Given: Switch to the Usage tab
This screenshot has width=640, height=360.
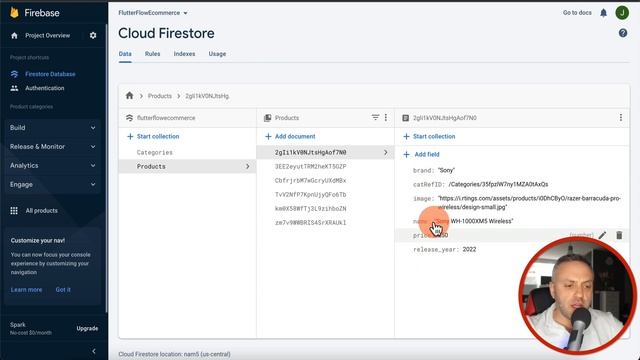Looking at the screenshot, I should (x=217, y=54).
